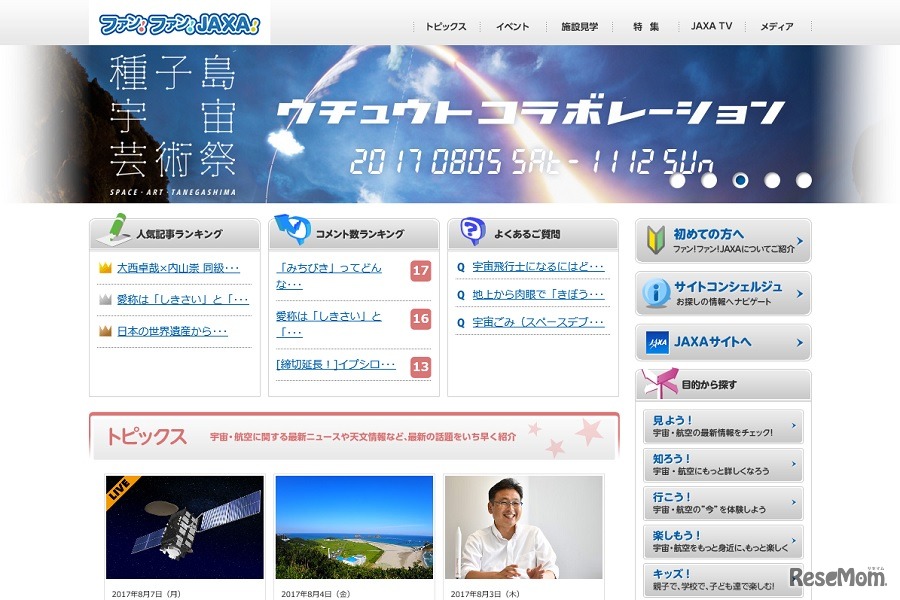The image size is (900, 600).
Task: Click the 楽しもう！ category button
Action: [x=723, y=541]
